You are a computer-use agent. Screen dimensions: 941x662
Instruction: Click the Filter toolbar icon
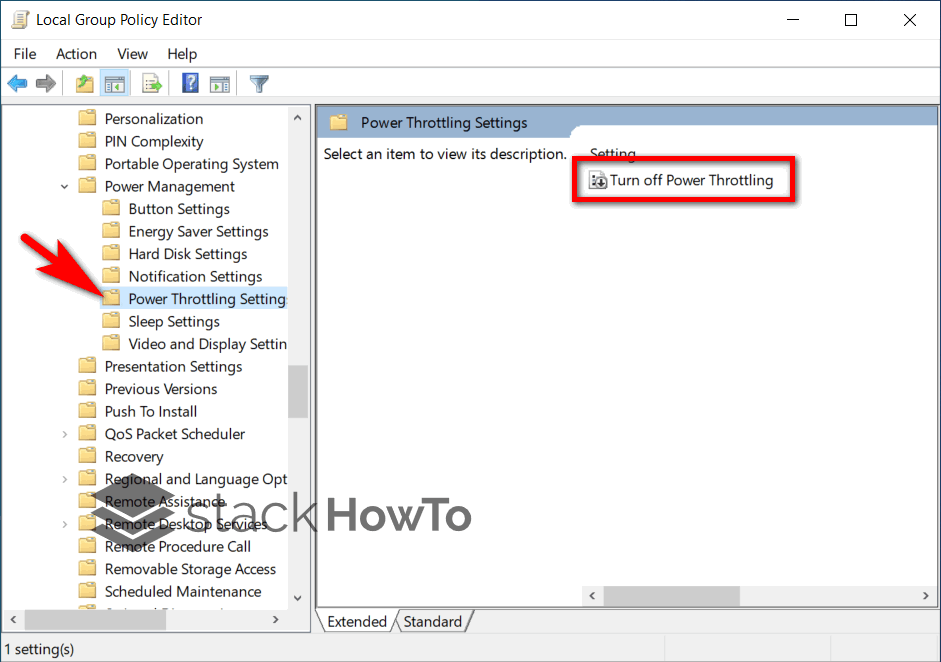[x=259, y=83]
